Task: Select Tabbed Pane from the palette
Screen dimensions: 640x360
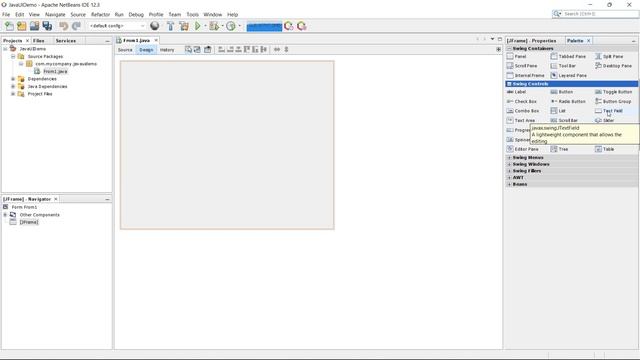Action: coord(568,56)
